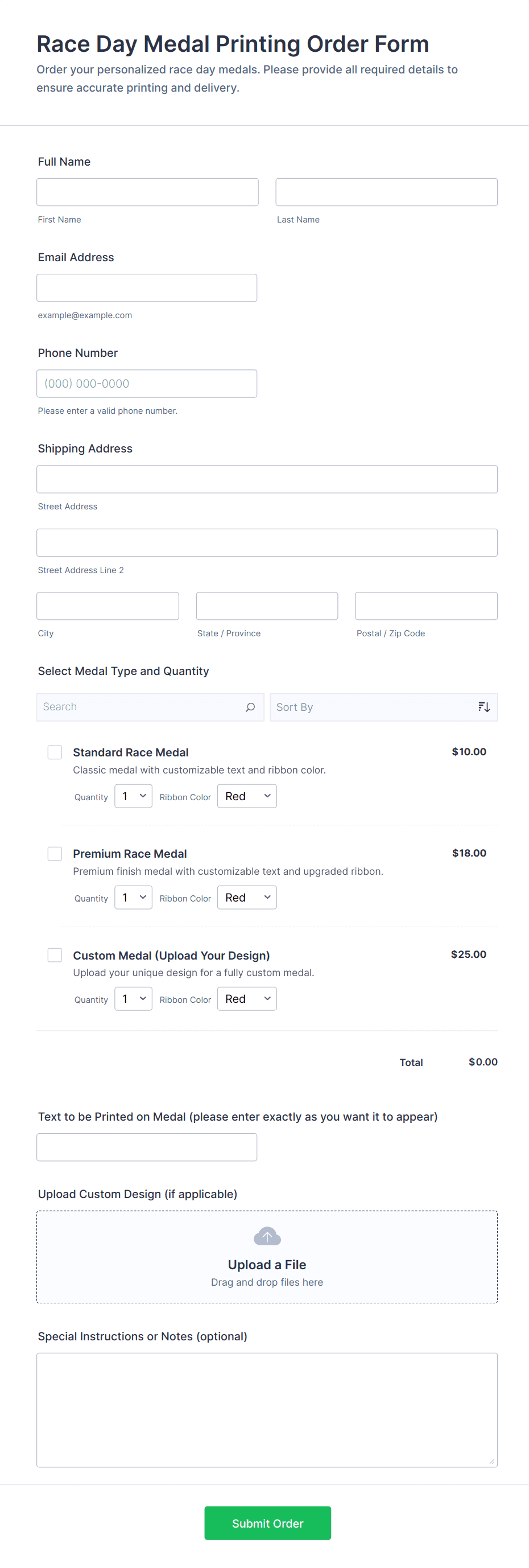Screen dimensions: 529x1568
Task: Open Premium Race Medal ribbon color dropdown
Action: (x=246, y=897)
